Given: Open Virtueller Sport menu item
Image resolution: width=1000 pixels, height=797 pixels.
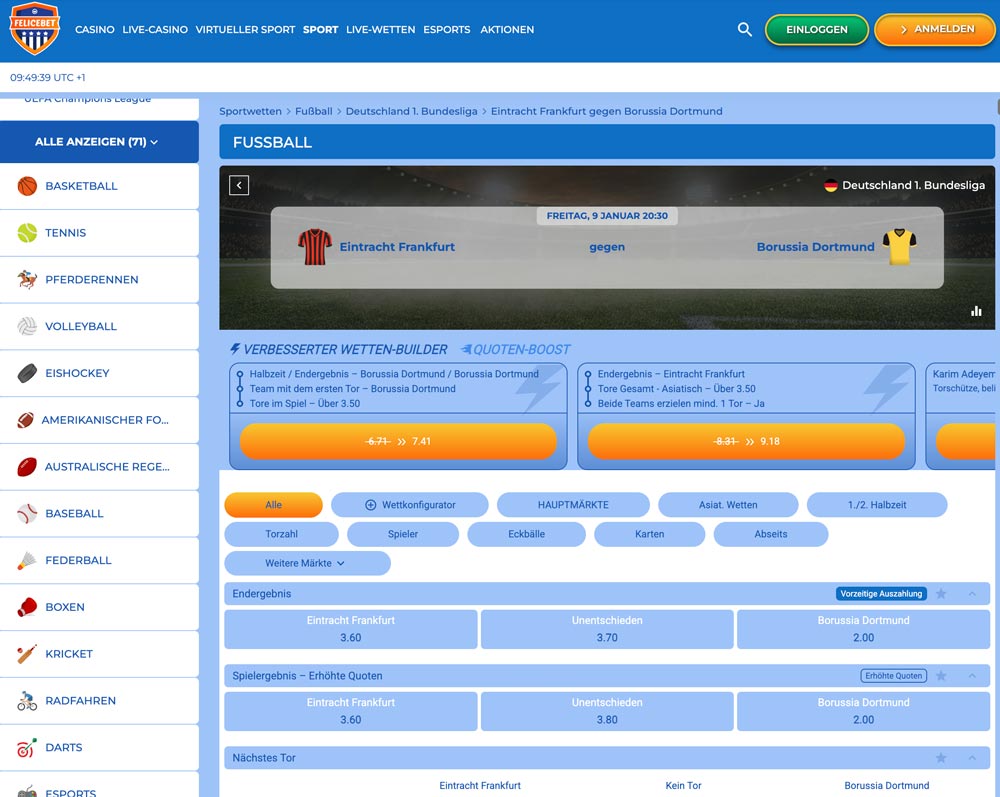Looking at the screenshot, I should [x=246, y=29].
